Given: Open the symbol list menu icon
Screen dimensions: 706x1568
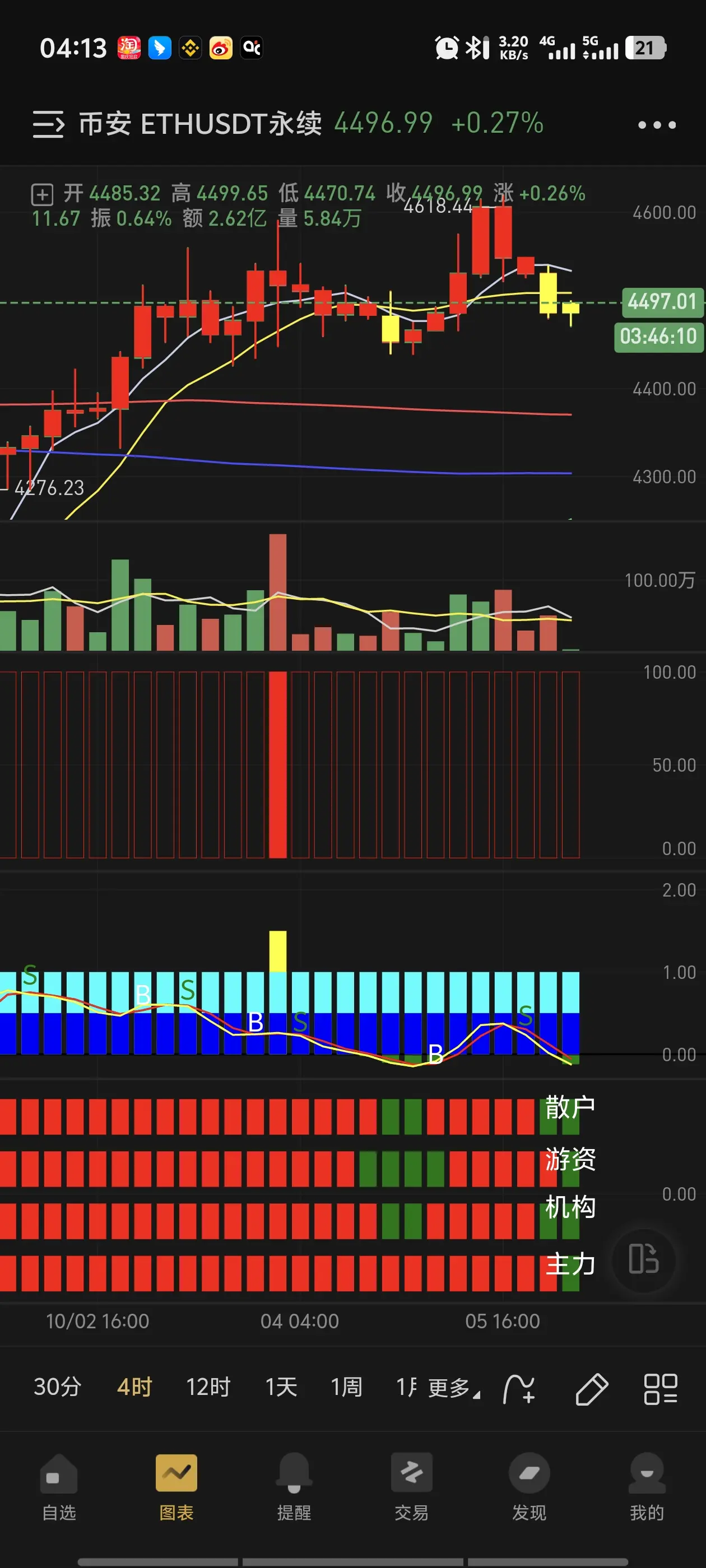Looking at the screenshot, I should point(48,124).
